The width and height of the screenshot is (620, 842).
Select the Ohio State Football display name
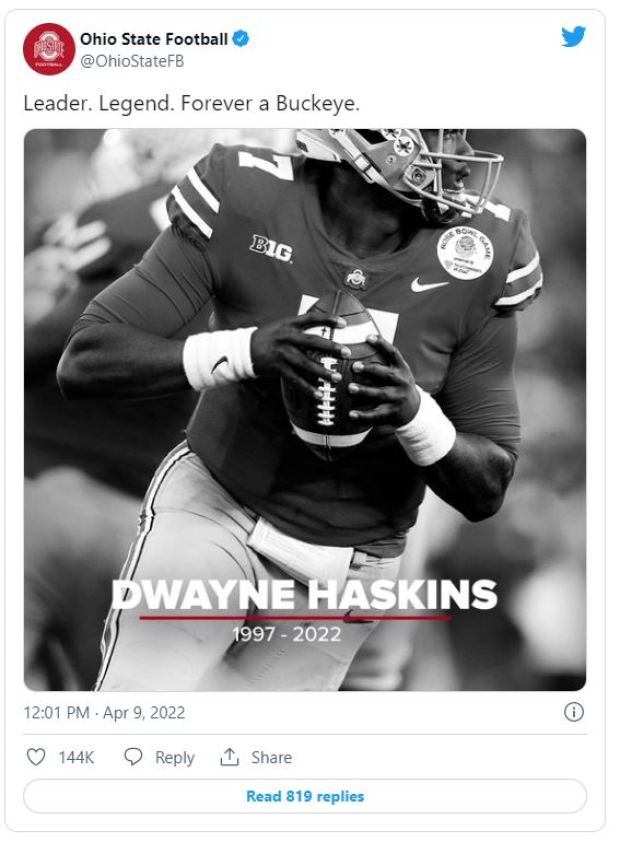pyautogui.click(x=154, y=39)
